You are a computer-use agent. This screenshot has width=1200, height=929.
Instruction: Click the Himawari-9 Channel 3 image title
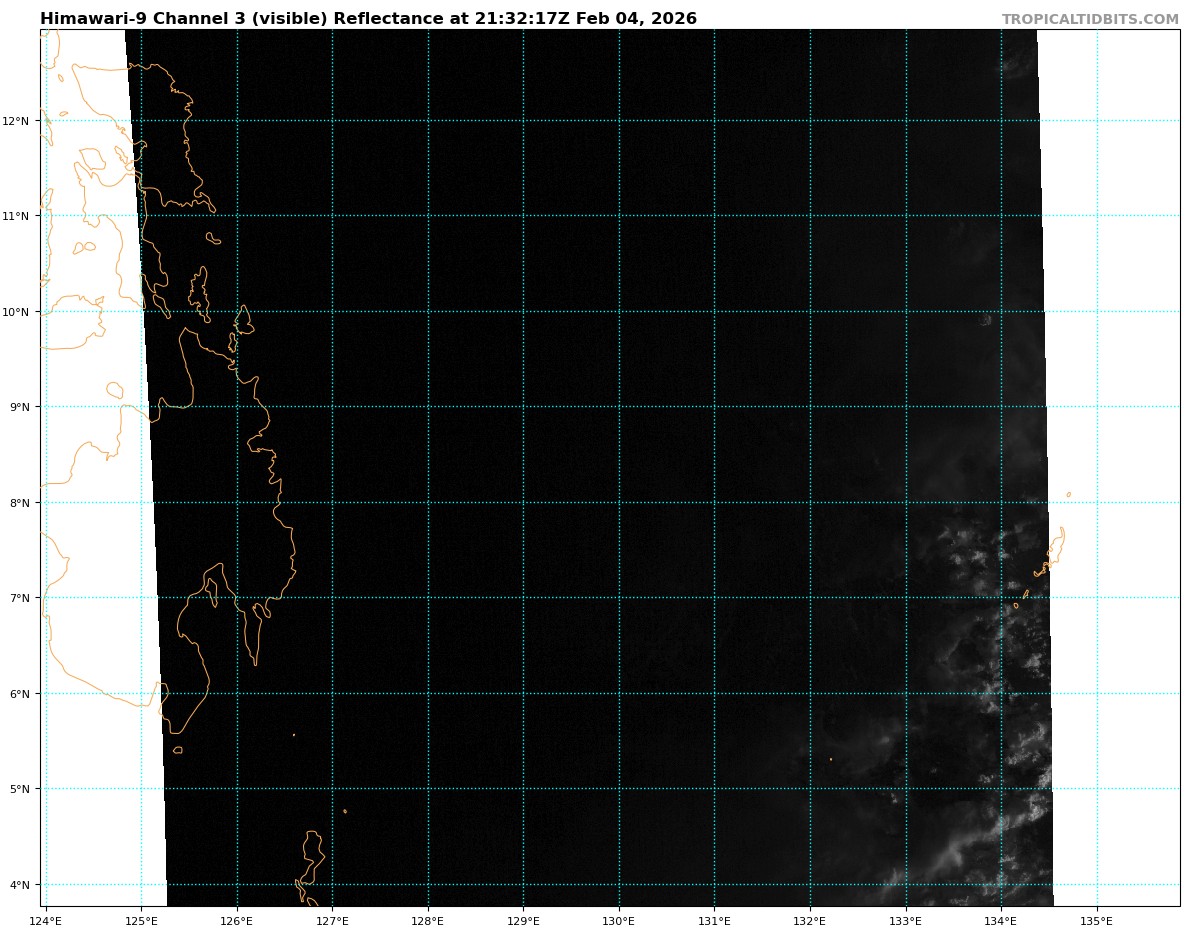(x=368, y=19)
